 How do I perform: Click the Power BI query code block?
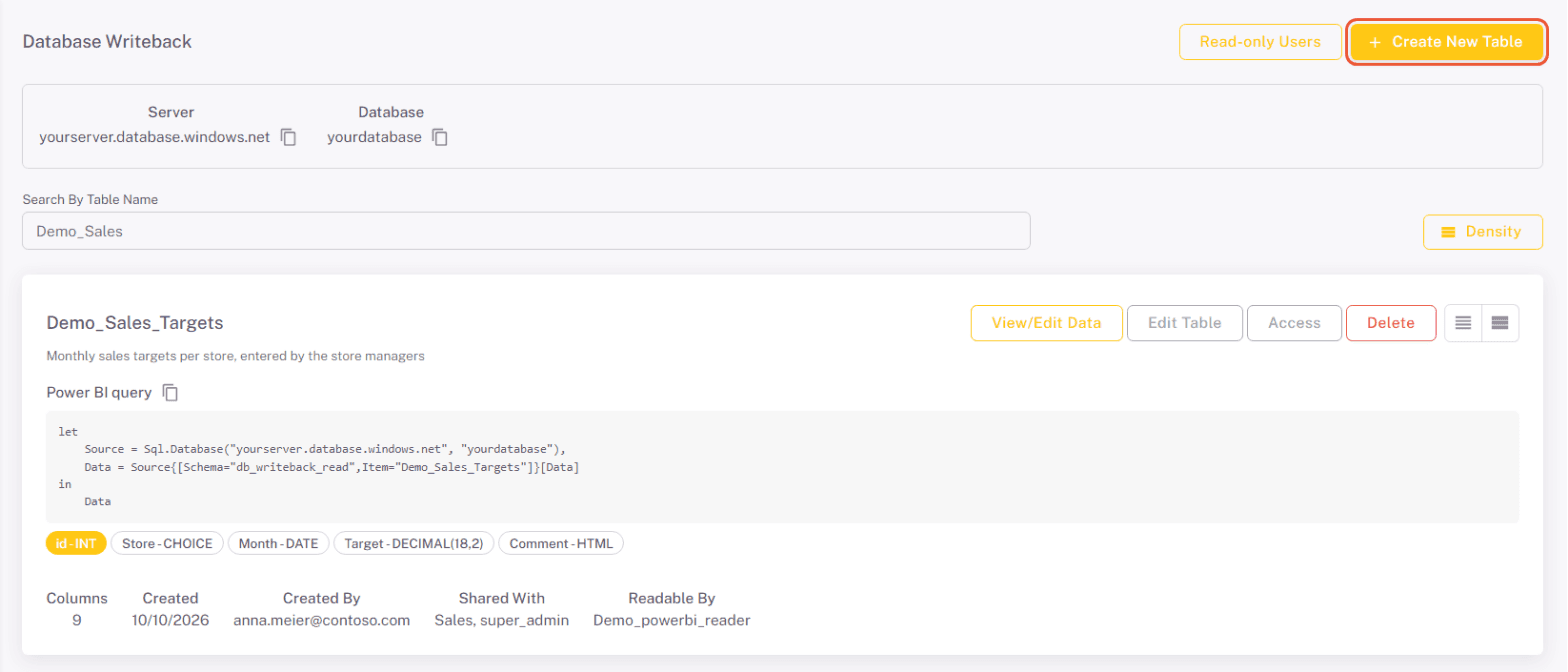782,466
